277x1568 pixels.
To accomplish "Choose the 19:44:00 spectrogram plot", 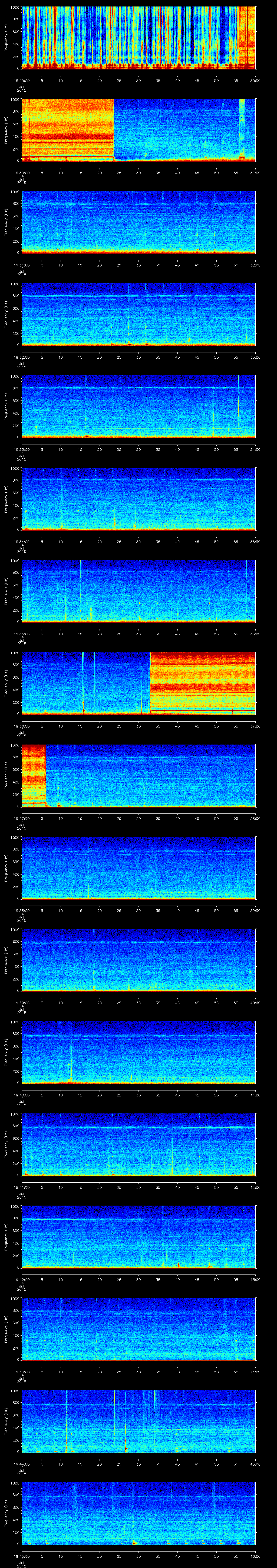I will [138, 1421].
